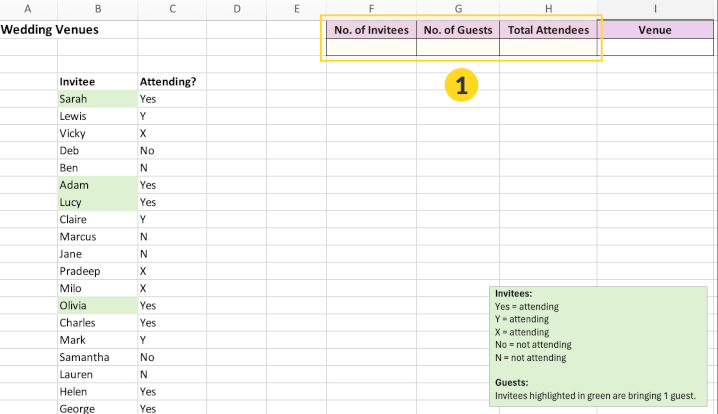Select the Attending? column heading cell

pos(168,82)
